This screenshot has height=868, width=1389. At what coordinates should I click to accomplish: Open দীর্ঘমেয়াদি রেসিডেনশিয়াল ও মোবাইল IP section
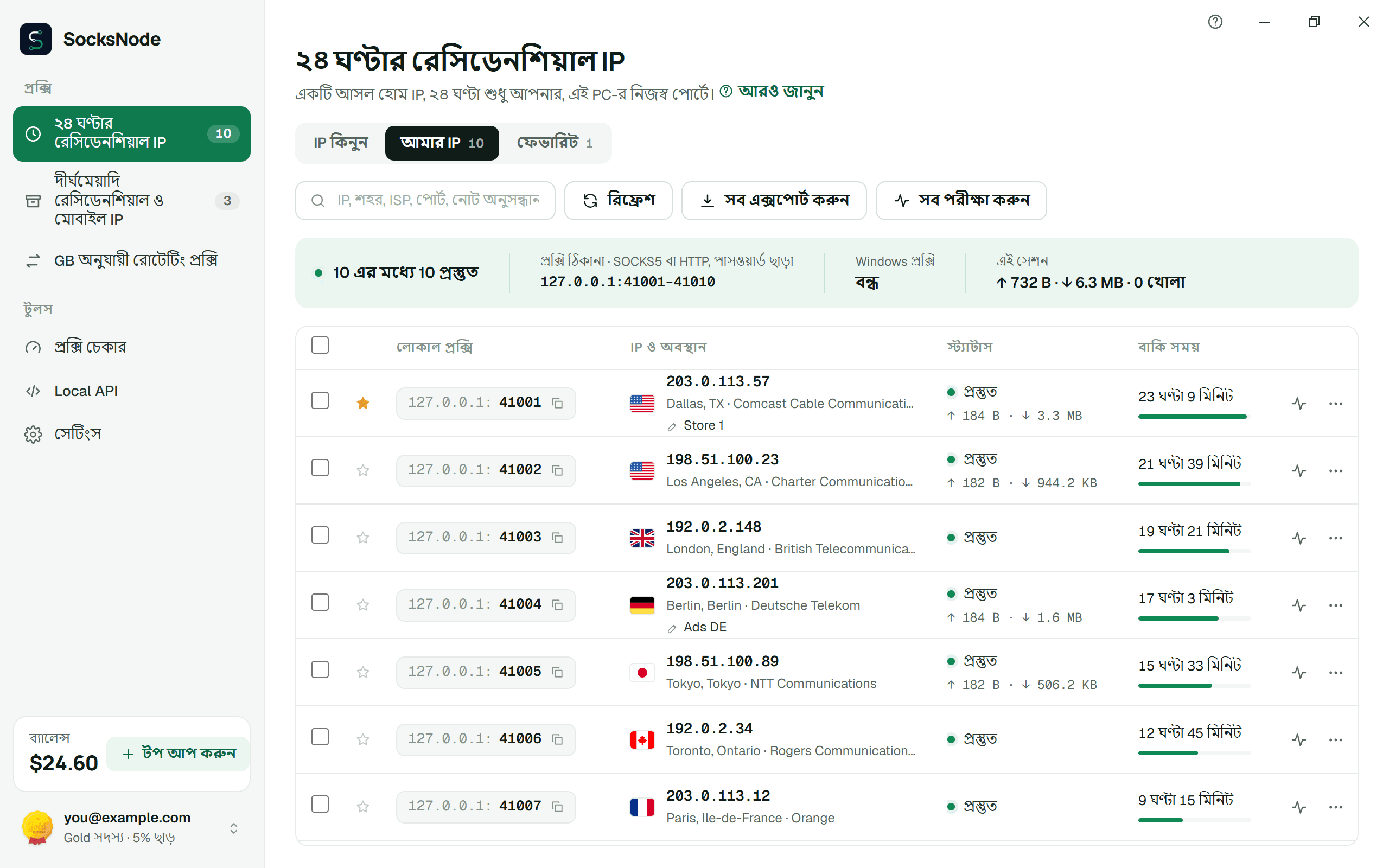[131, 200]
